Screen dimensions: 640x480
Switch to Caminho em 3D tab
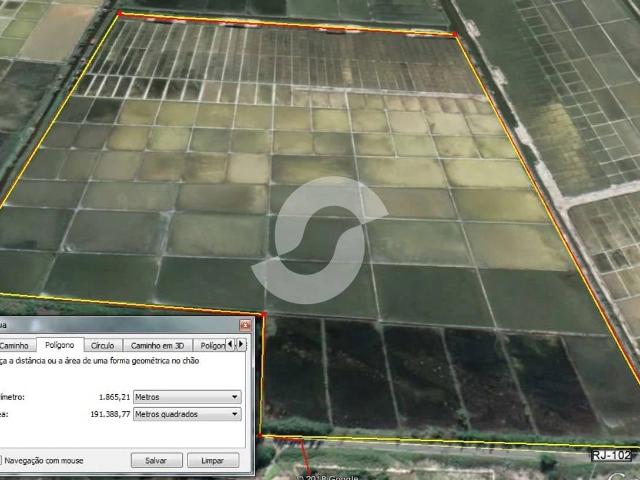coord(157,345)
